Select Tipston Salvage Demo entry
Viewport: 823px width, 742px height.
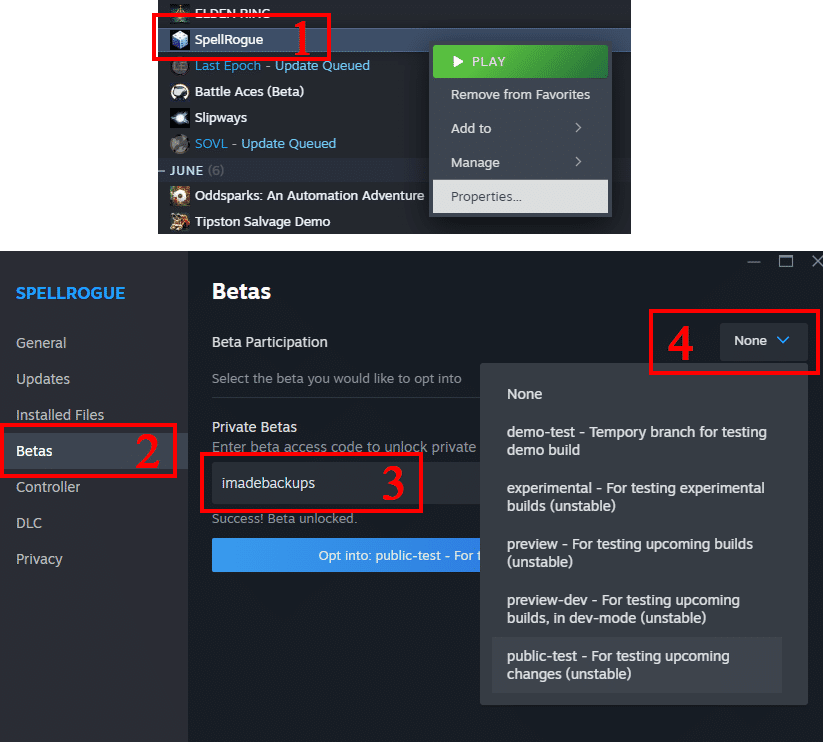click(x=262, y=221)
